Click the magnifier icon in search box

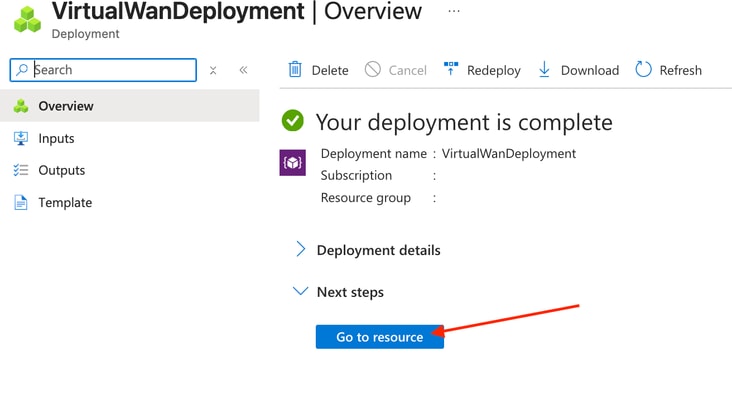[21, 70]
